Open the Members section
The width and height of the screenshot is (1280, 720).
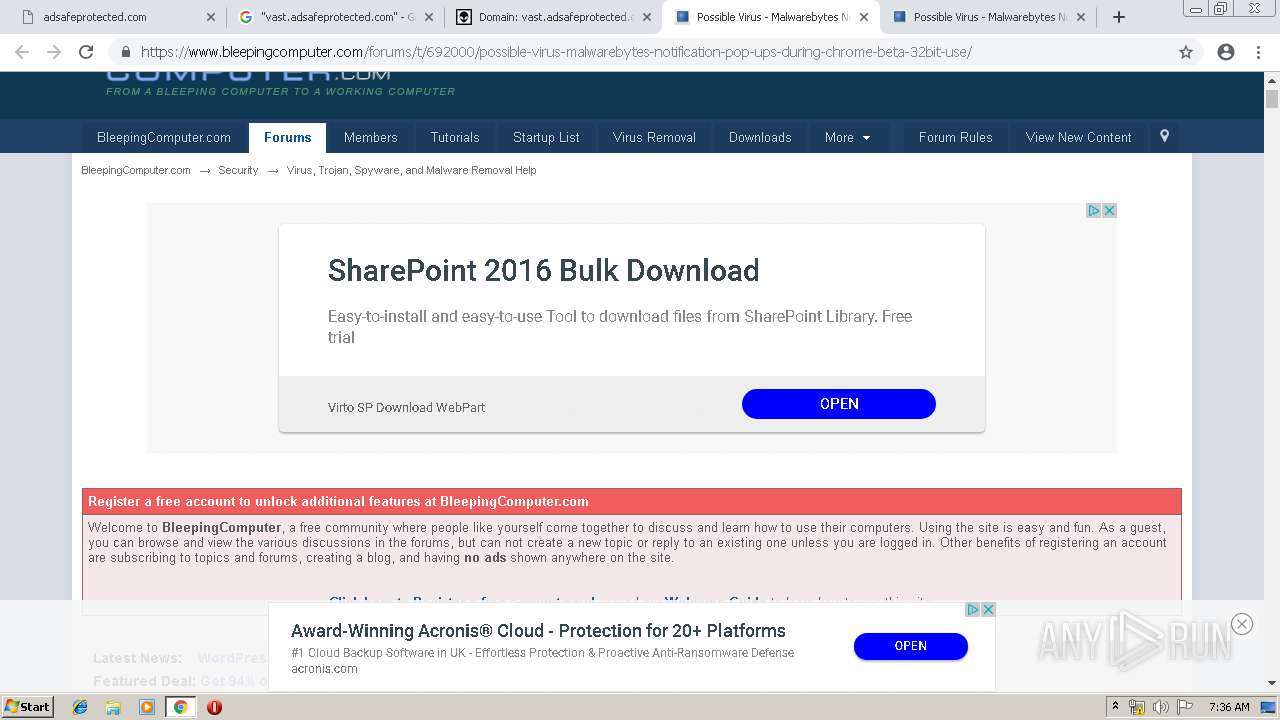[371, 137]
